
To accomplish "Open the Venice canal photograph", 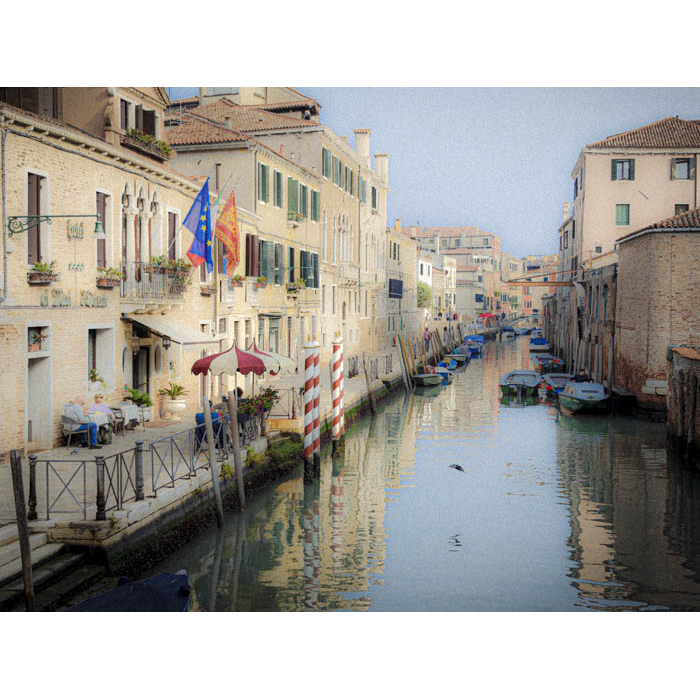I will (x=350, y=349).
